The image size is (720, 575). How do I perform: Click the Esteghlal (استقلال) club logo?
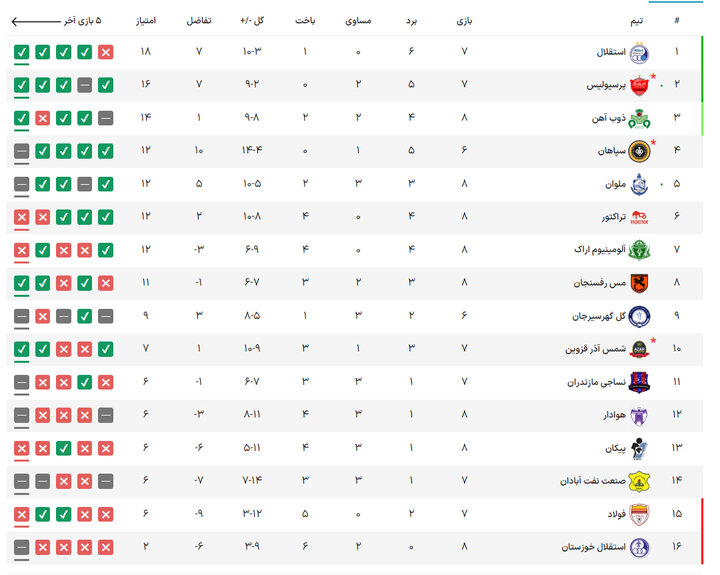(641, 52)
